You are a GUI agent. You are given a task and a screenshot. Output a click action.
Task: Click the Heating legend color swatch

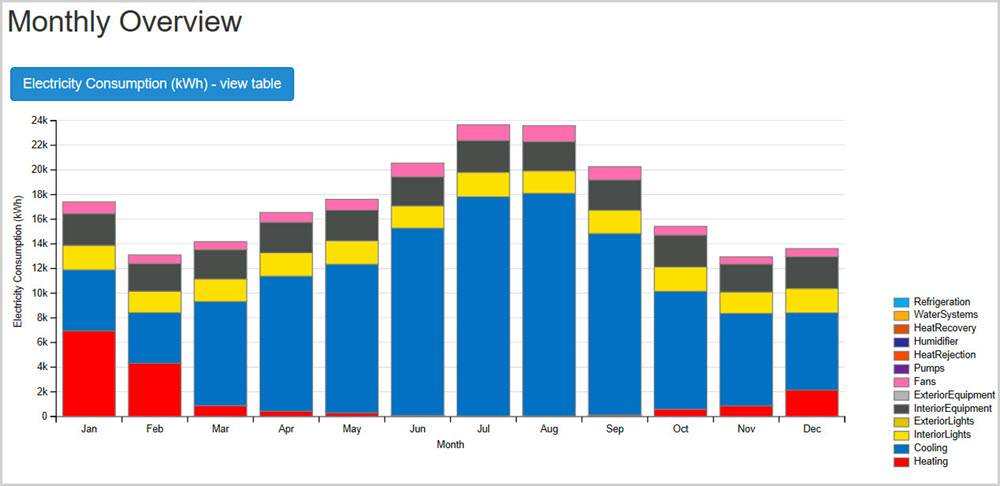coord(901,462)
